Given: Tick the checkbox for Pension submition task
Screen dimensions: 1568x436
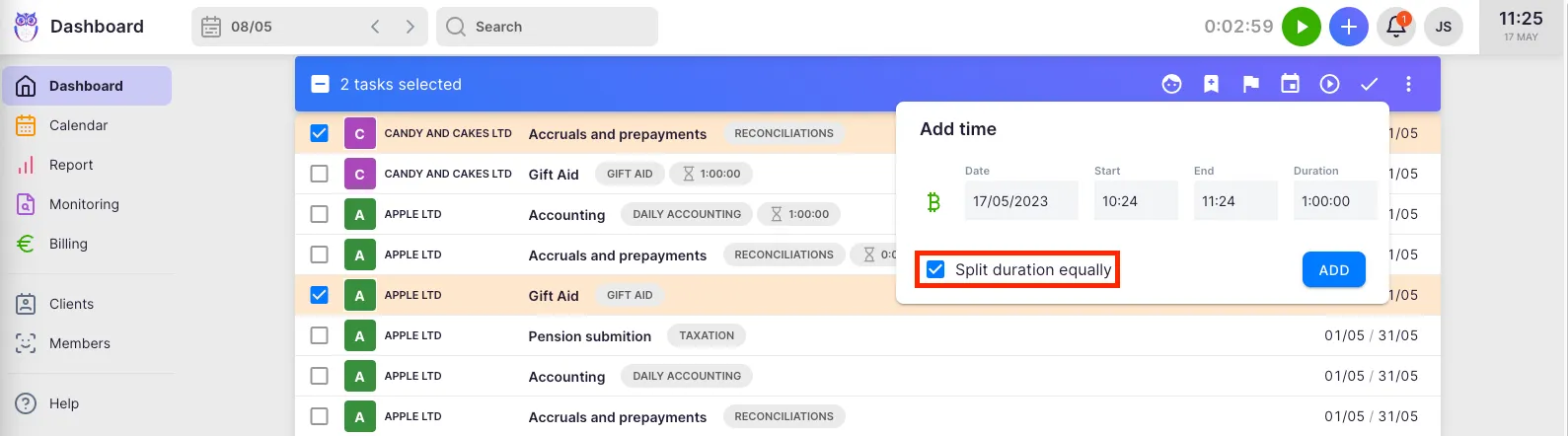Looking at the screenshot, I should coord(319,335).
